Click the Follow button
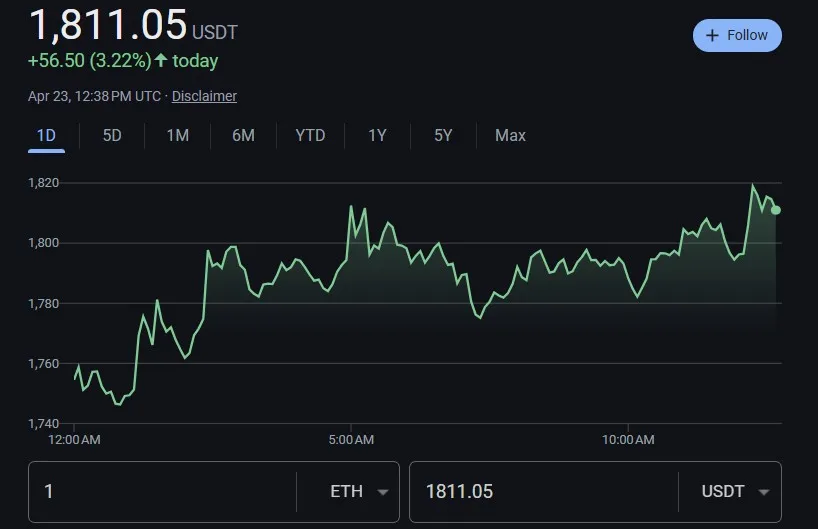This screenshot has height=529, width=818. pos(737,35)
